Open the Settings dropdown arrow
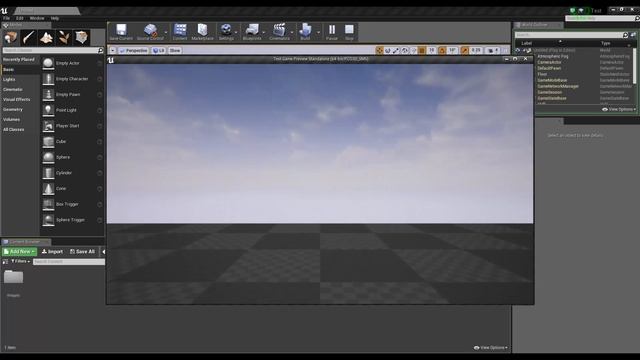 pos(236,32)
